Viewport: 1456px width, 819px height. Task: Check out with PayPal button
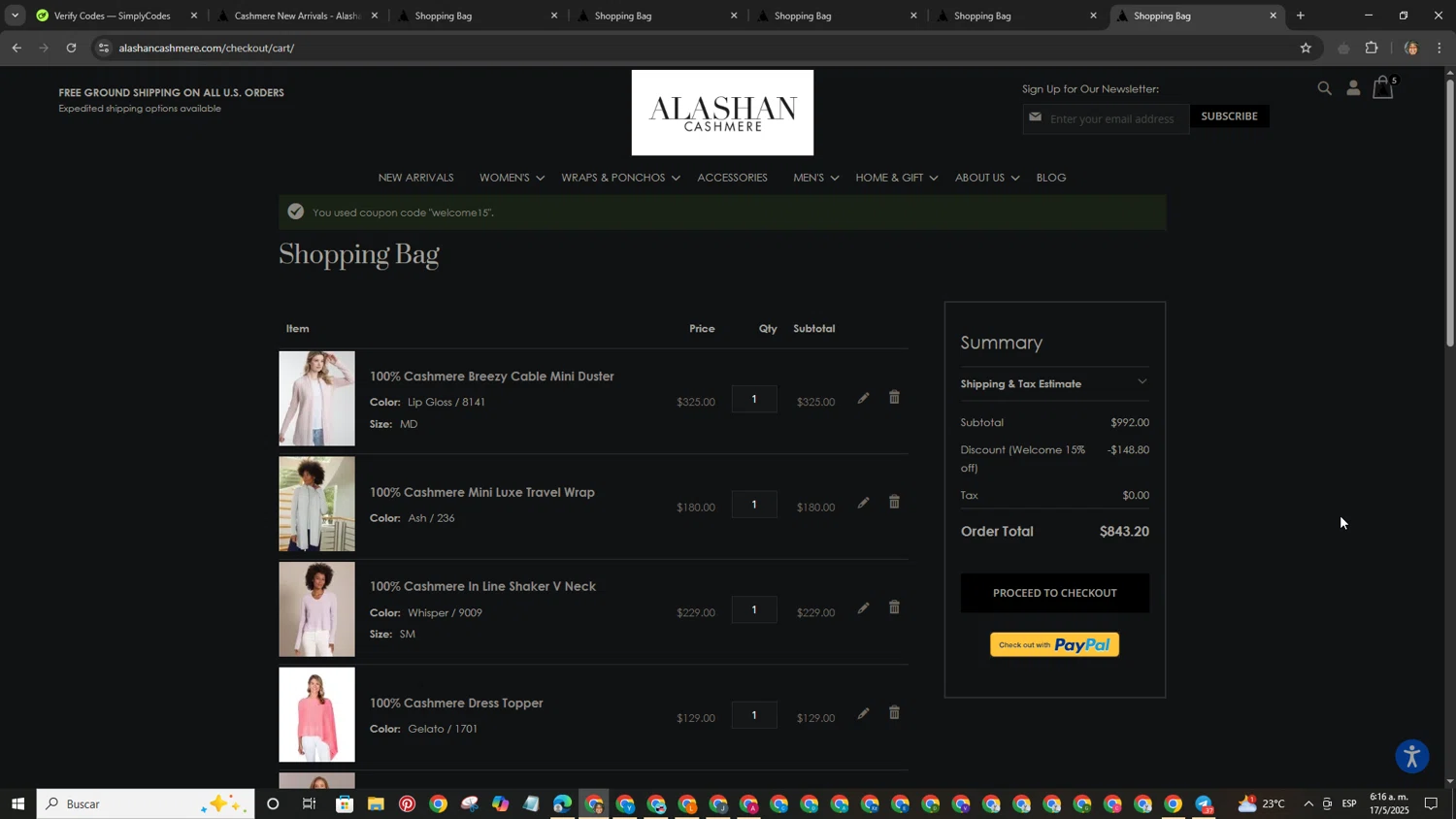point(1054,645)
